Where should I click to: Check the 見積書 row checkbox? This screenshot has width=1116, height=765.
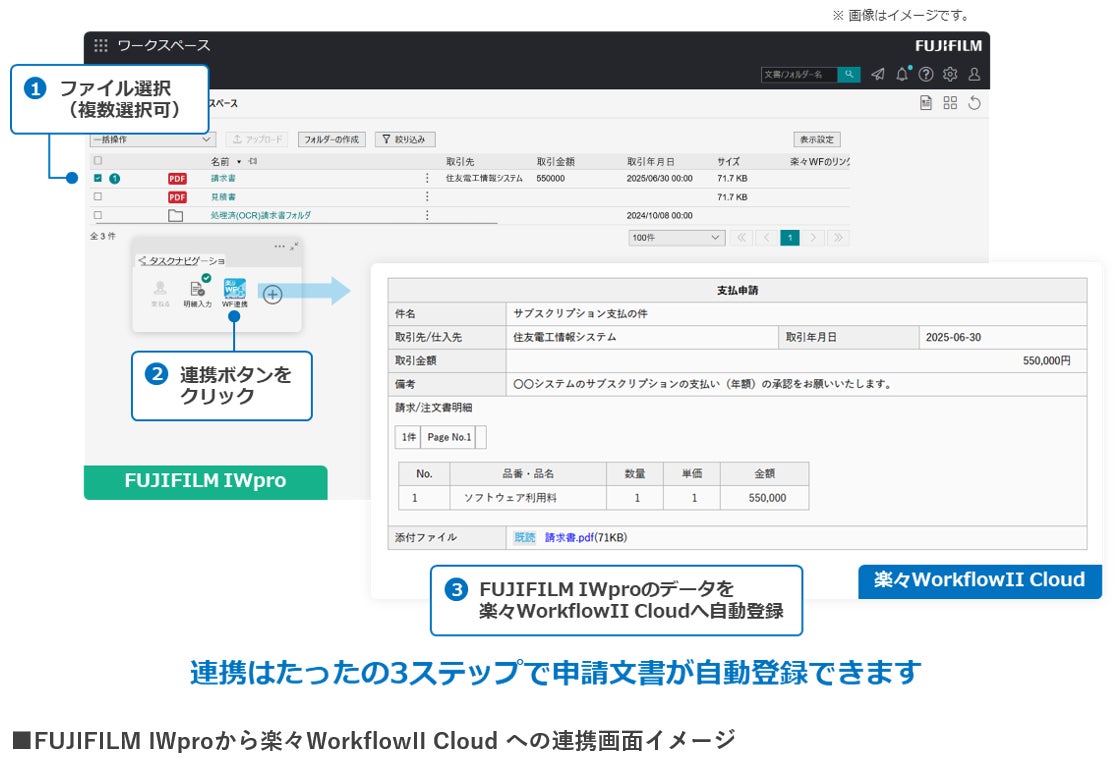[x=98, y=196]
